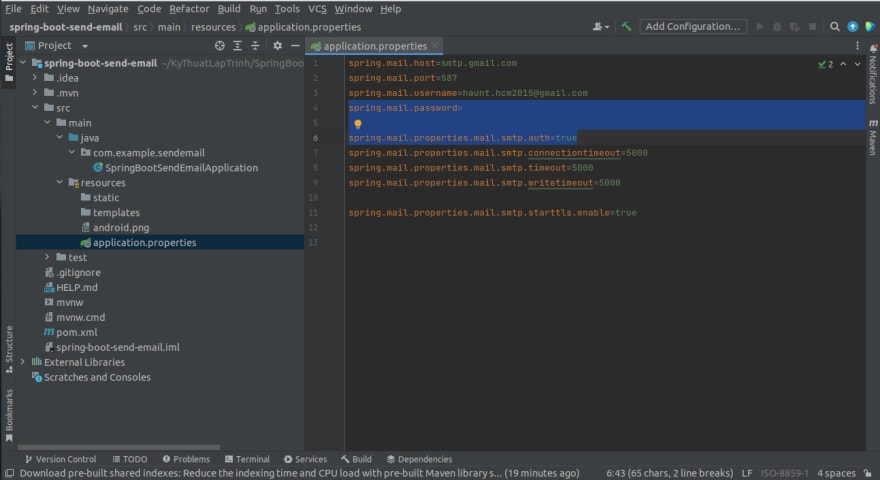Screen dimensions: 880x480
Task: Open editor tab options three-dot icon
Action: coord(857,45)
